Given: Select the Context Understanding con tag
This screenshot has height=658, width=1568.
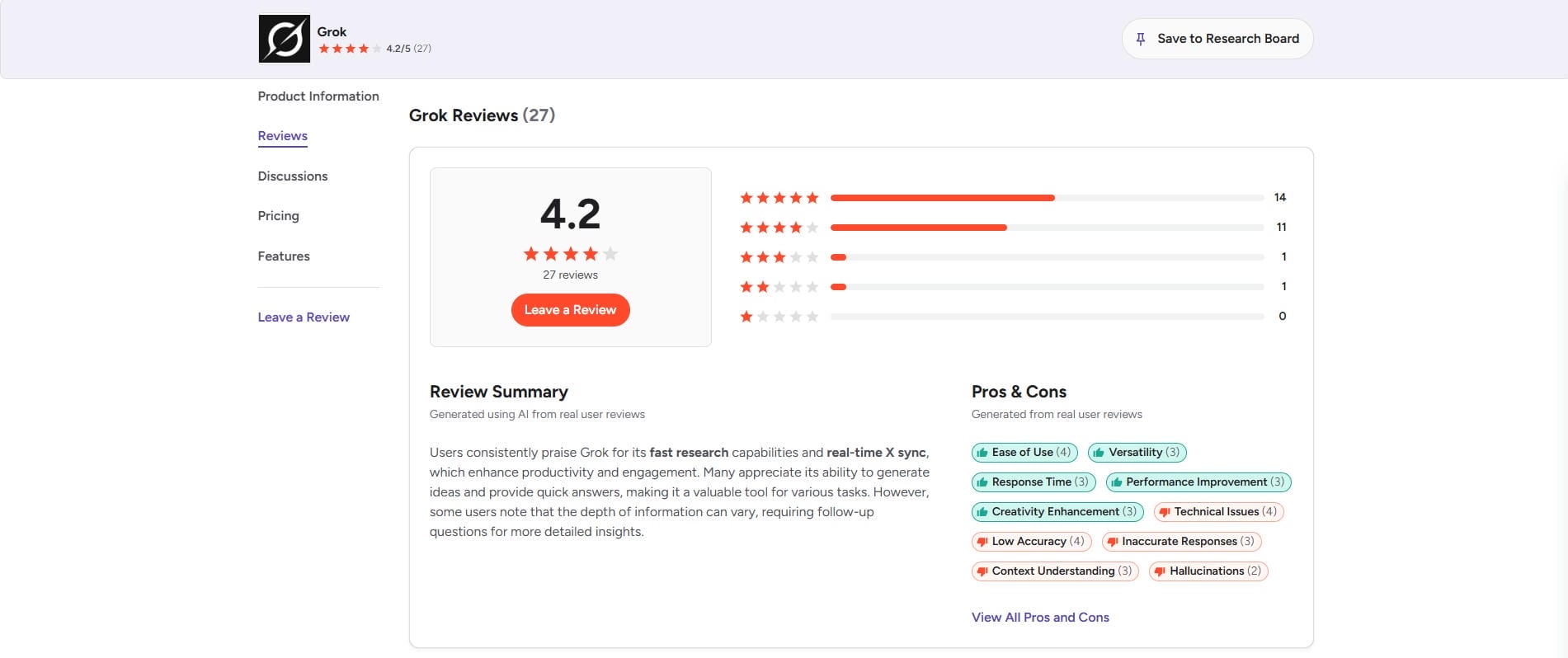Looking at the screenshot, I should [1055, 571].
